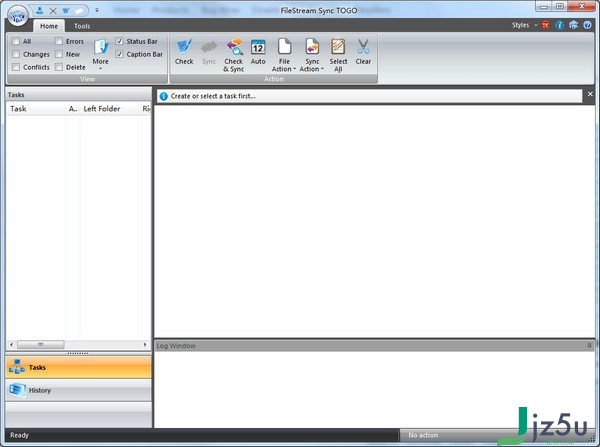This screenshot has height=447, width=600.
Task: Open the quick access toolbar customize arrow
Action: coord(97,10)
